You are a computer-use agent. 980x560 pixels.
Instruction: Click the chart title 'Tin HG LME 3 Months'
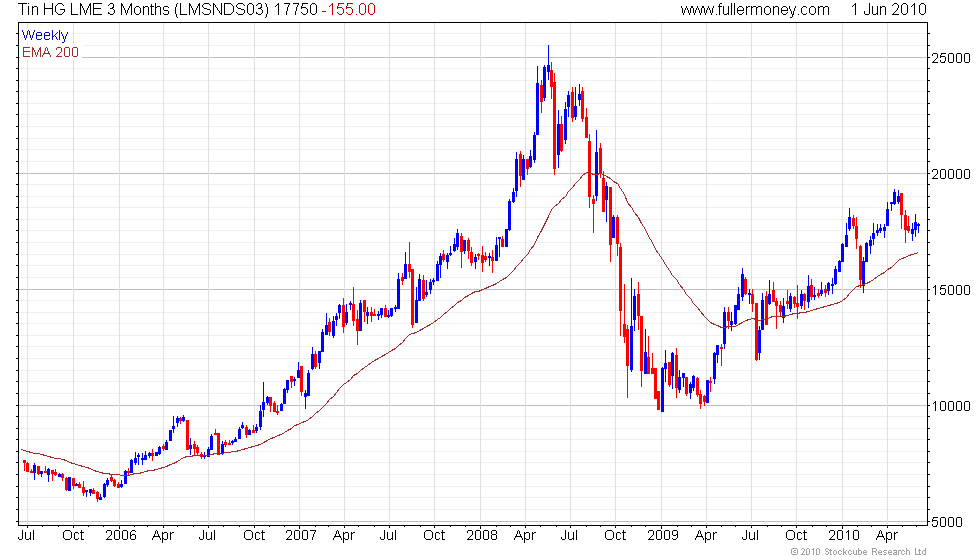(94, 9)
